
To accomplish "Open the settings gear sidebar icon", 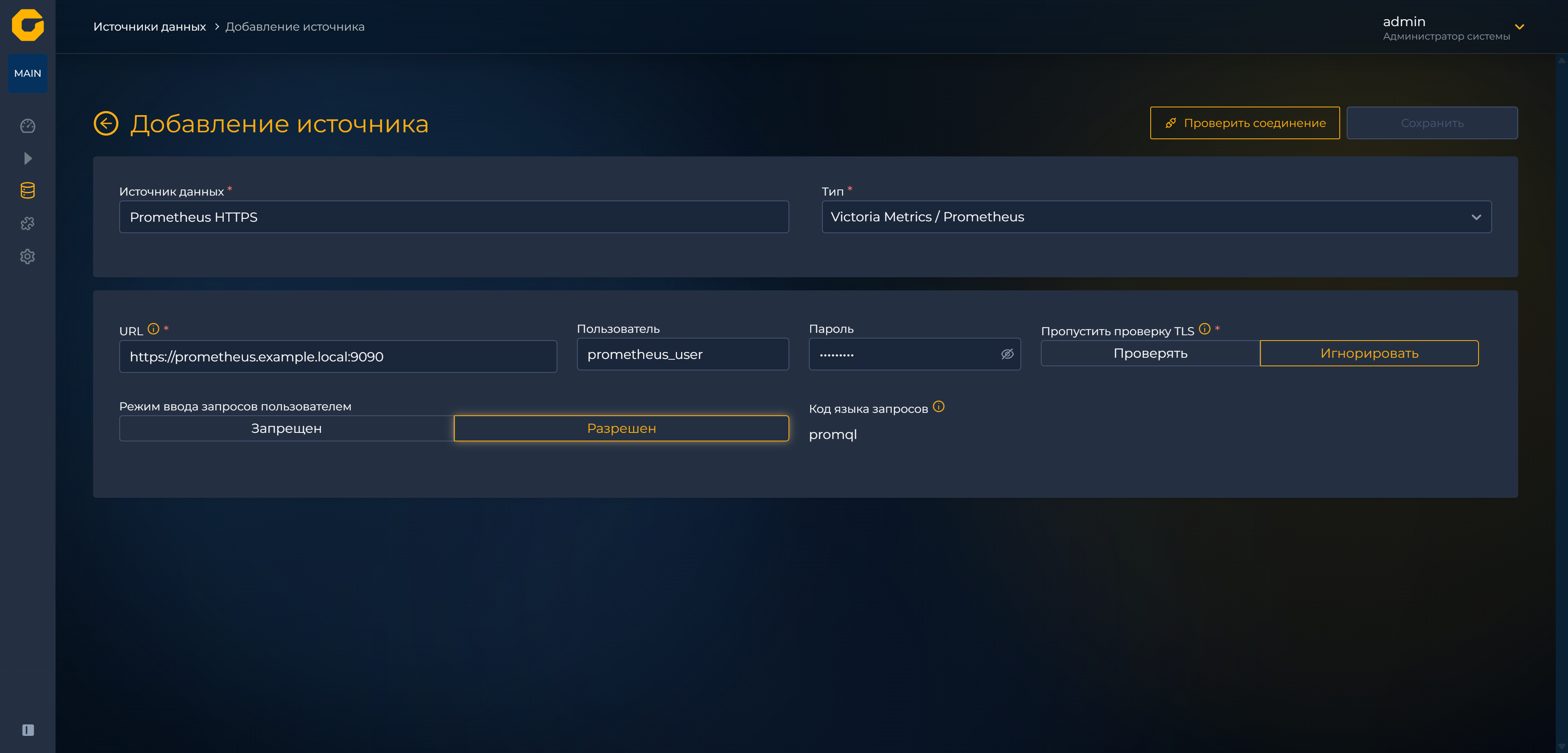I will [x=27, y=256].
